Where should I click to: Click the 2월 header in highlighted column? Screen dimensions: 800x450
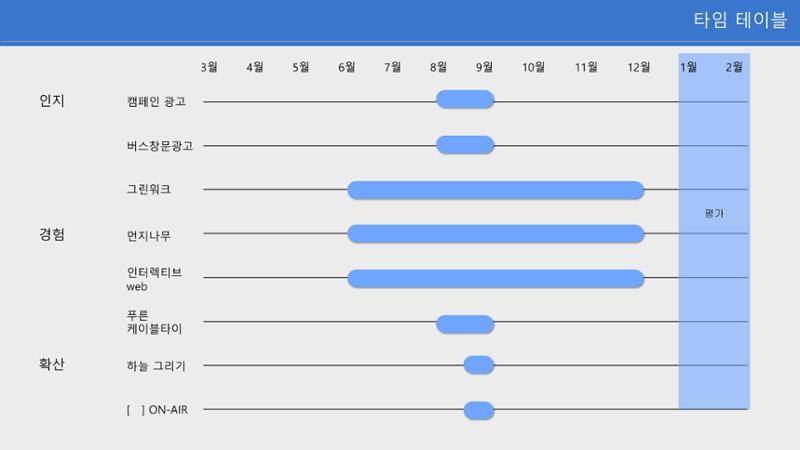734,67
